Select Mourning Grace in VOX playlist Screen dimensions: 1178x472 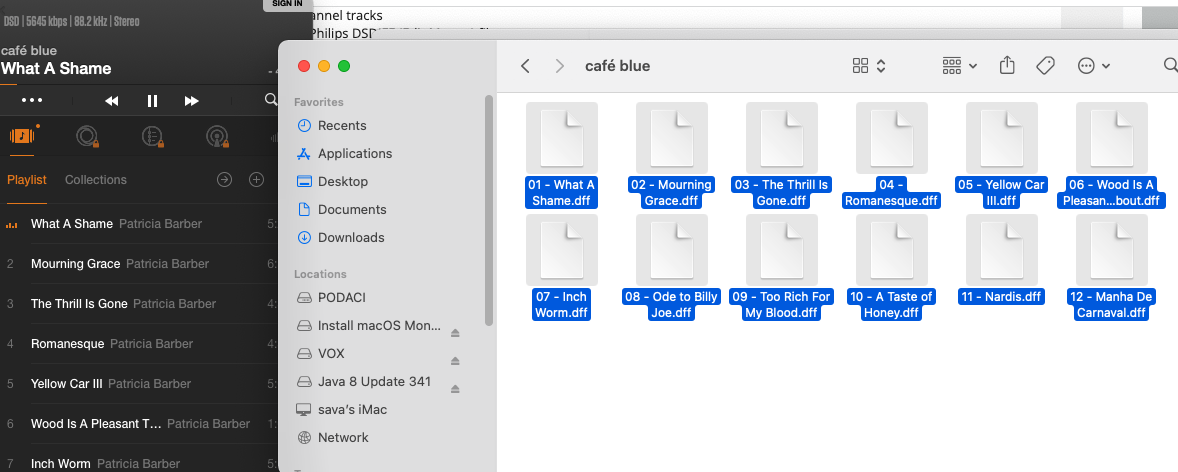[139, 264]
